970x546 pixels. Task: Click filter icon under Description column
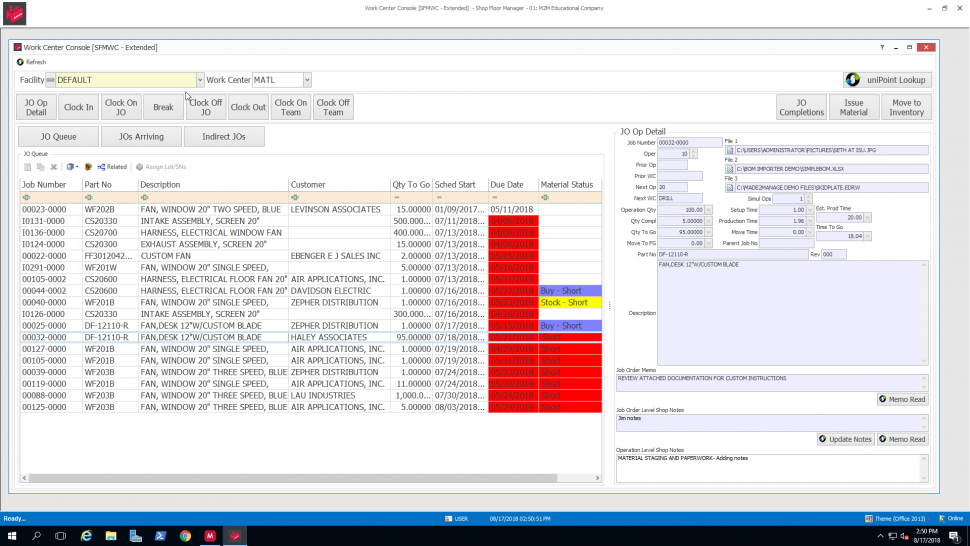tap(145, 198)
